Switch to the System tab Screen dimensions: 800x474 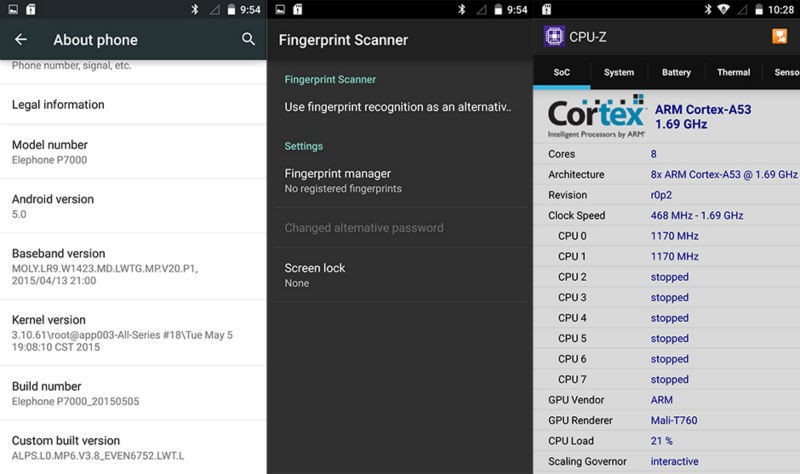point(619,72)
